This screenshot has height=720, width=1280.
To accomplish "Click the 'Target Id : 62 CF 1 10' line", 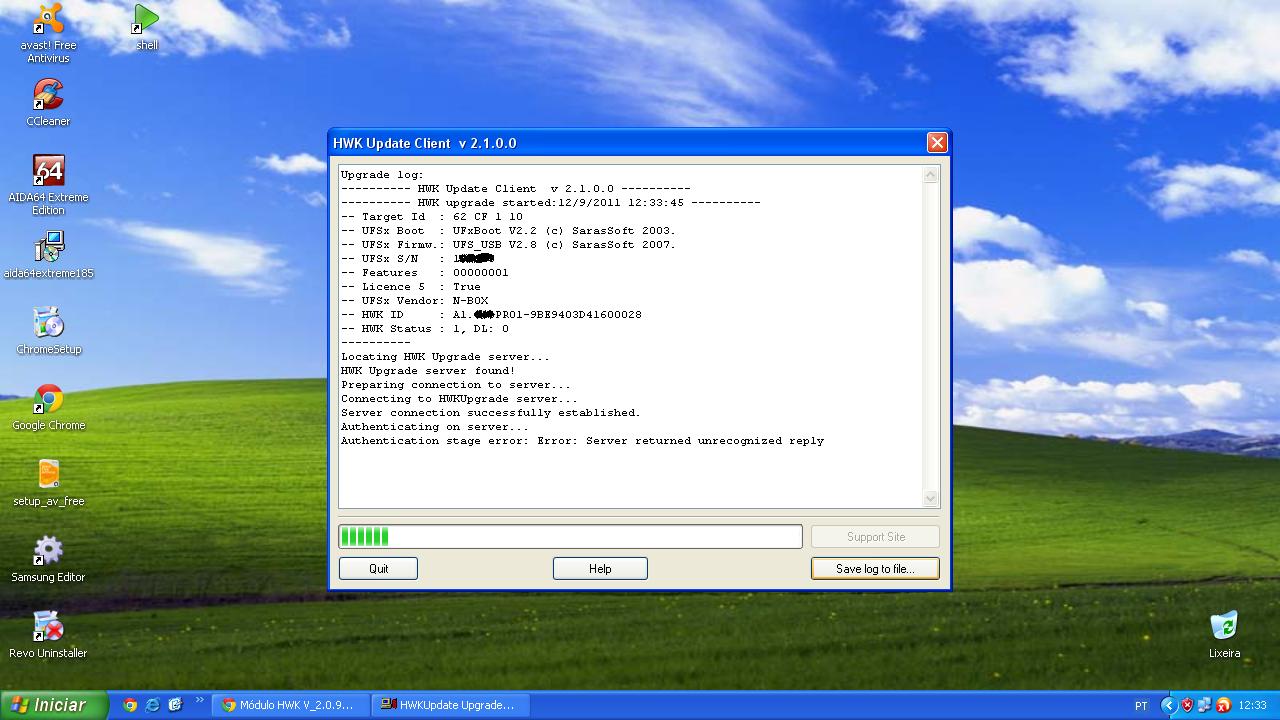I will pos(431,217).
